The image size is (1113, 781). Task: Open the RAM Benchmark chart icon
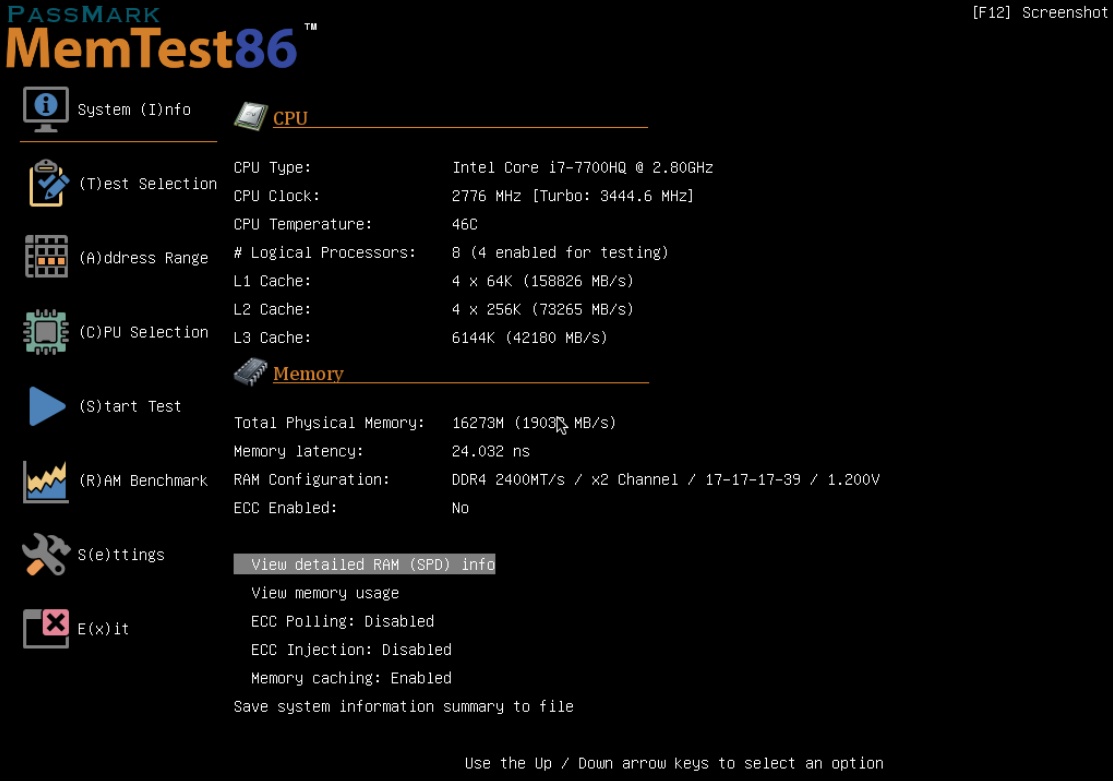click(46, 481)
